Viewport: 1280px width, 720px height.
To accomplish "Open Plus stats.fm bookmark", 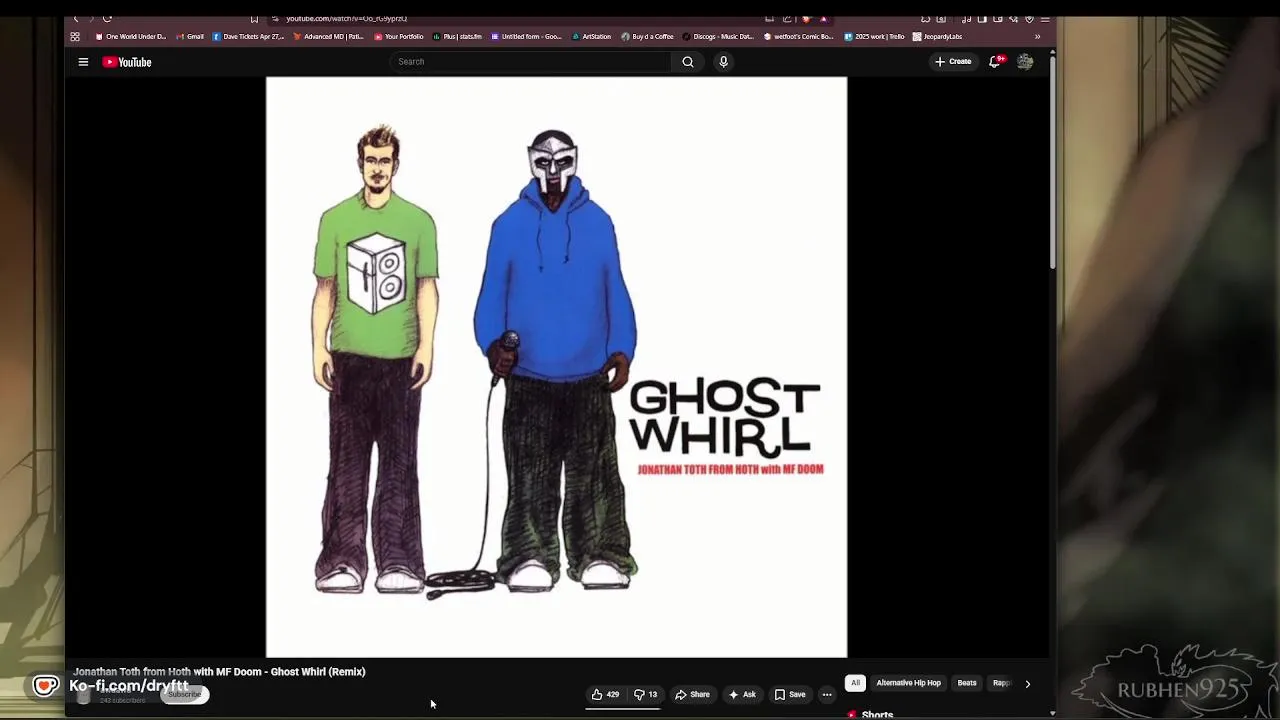I will coord(457,37).
